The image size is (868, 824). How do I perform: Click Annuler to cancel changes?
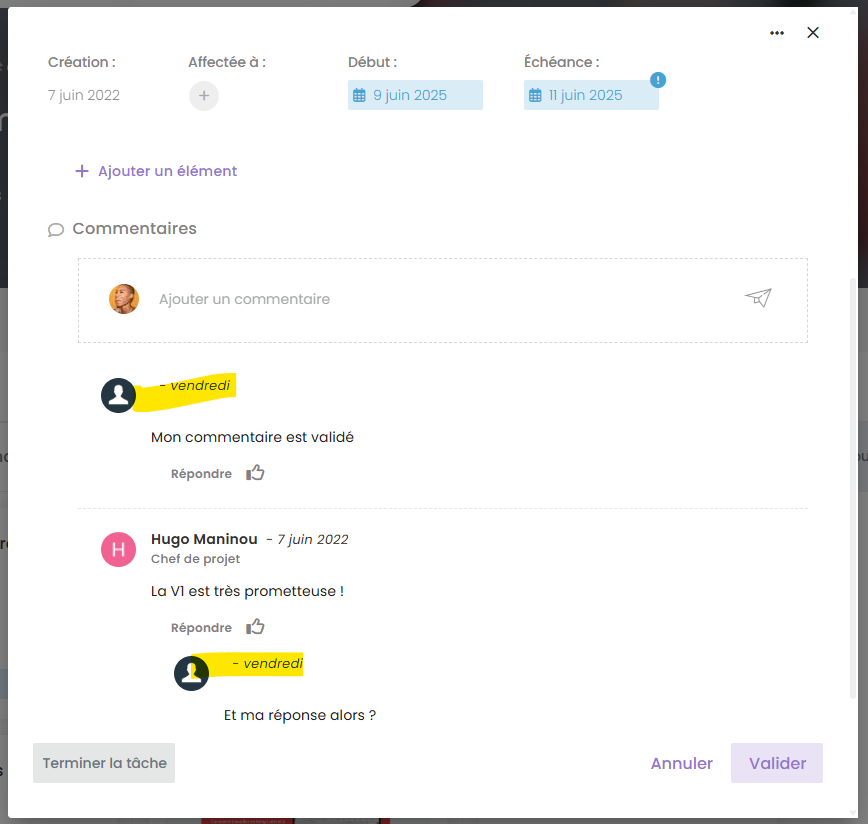(x=681, y=763)
